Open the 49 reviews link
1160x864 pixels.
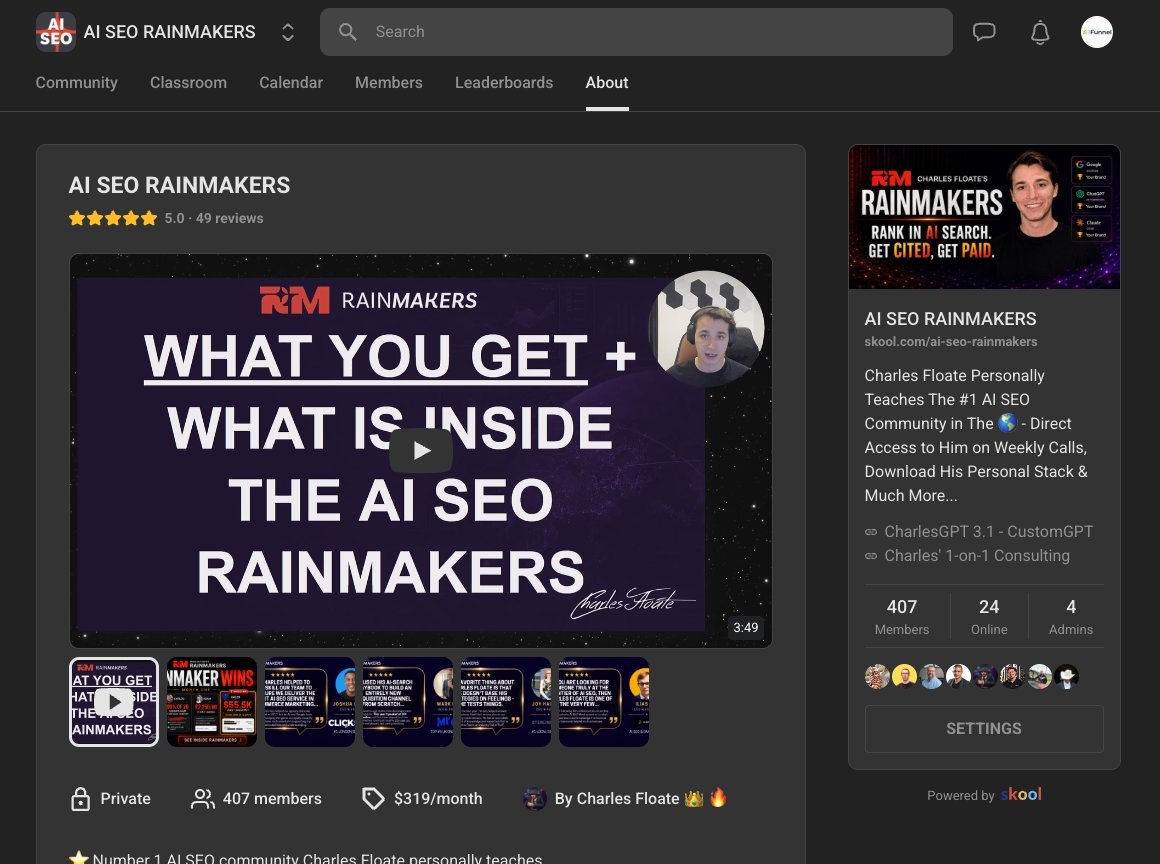tap(229, 218)
